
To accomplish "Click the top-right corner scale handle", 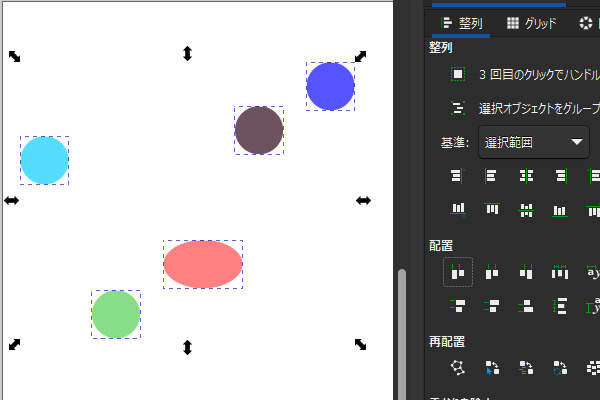I will tap(360, 57).
